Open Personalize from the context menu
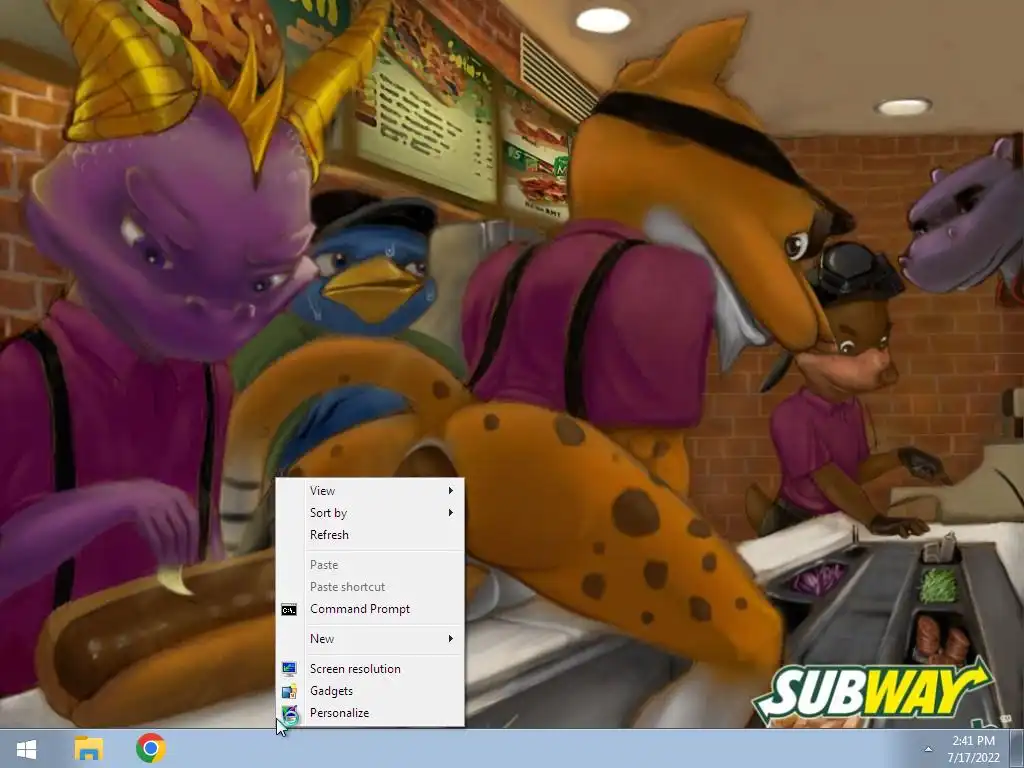This screenshot has height=768, width=1024. tap(370, 713)
